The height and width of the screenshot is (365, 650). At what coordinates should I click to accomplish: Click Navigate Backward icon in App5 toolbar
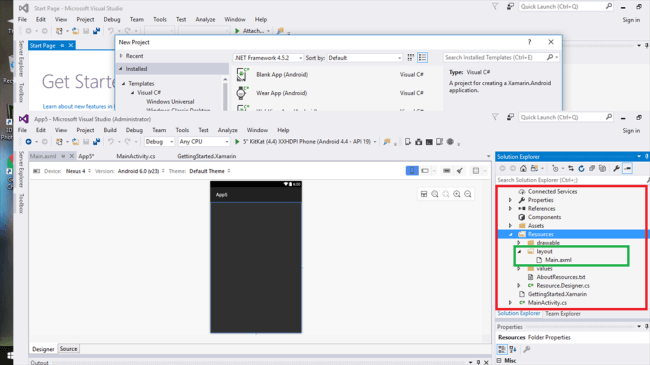[29, 141]
